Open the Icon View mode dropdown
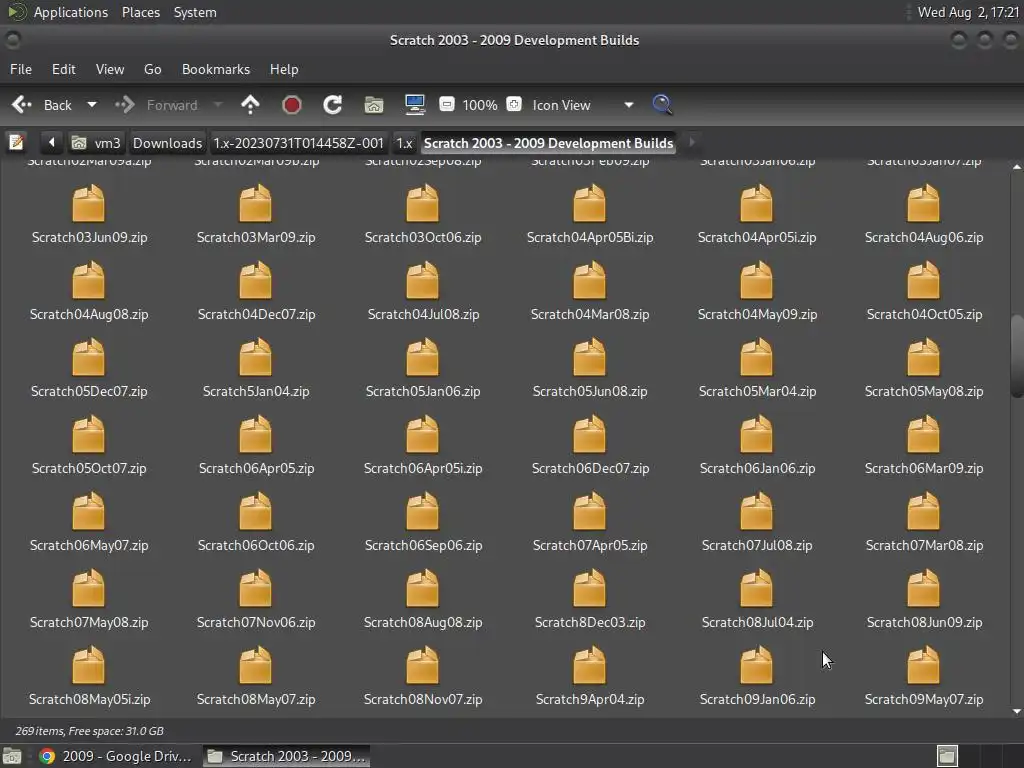1024x768 pixels. coord(583,104)
